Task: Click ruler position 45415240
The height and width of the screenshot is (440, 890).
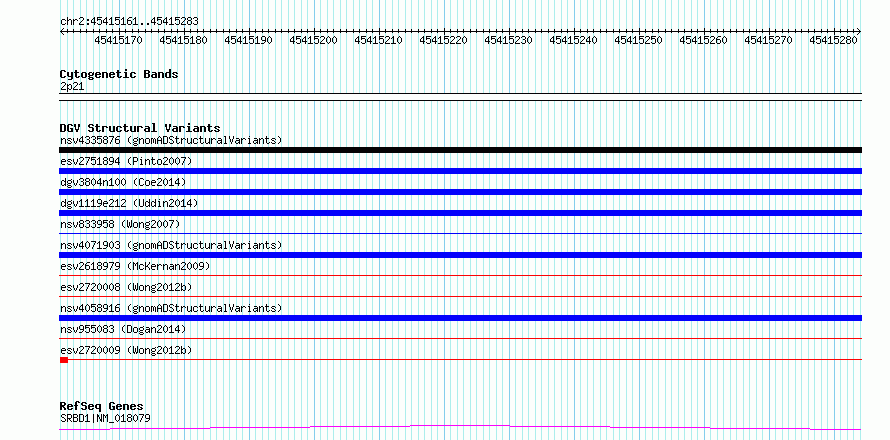Action: pos(573,40)
